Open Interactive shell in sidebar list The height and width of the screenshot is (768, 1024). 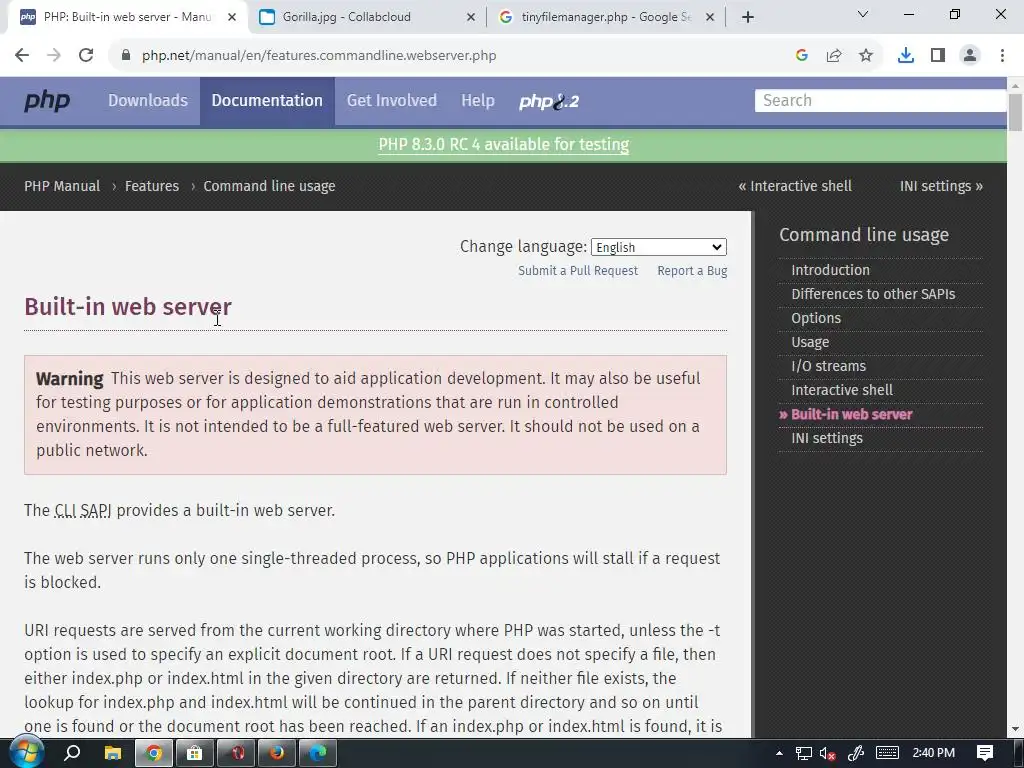point(842,391)
